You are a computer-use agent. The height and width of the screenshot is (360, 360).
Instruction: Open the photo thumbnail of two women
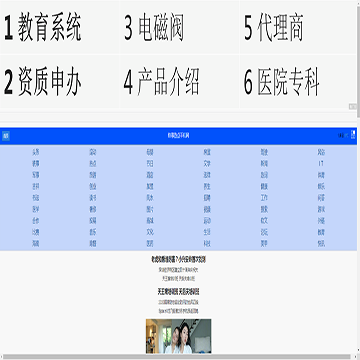(x=179, y=336)
